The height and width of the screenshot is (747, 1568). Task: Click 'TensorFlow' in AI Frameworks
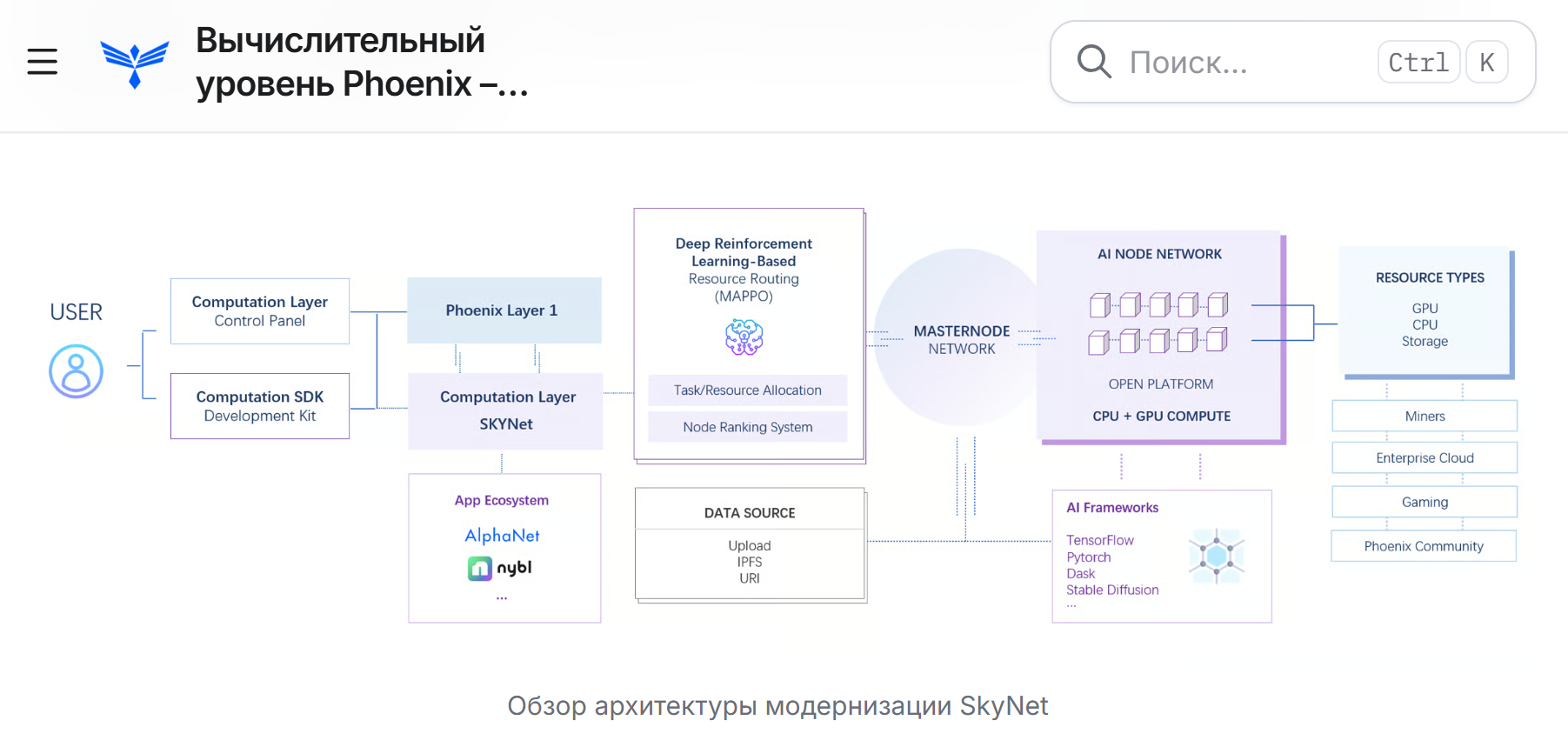[1100, 540]
